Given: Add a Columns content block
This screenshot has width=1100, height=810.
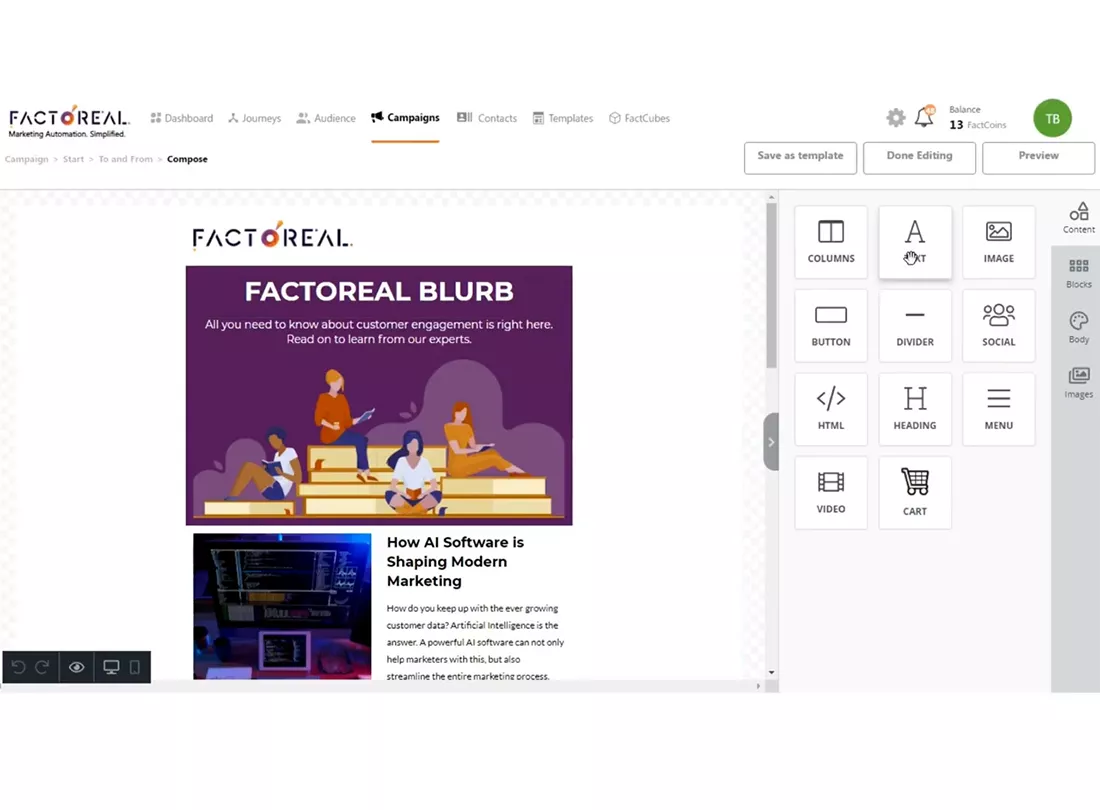Looking at the screenshot, I should (831, 242).
